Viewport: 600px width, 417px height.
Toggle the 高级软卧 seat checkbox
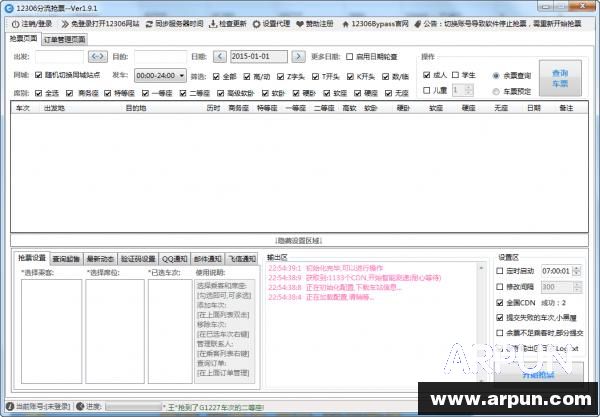click(x=220, y=93)
